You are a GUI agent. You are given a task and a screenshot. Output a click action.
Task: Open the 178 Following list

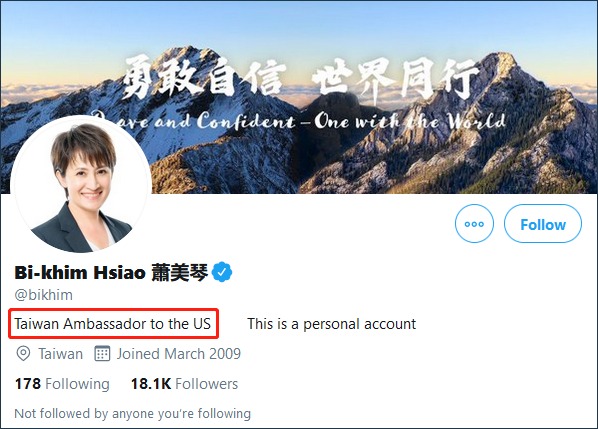coord(62,384)
